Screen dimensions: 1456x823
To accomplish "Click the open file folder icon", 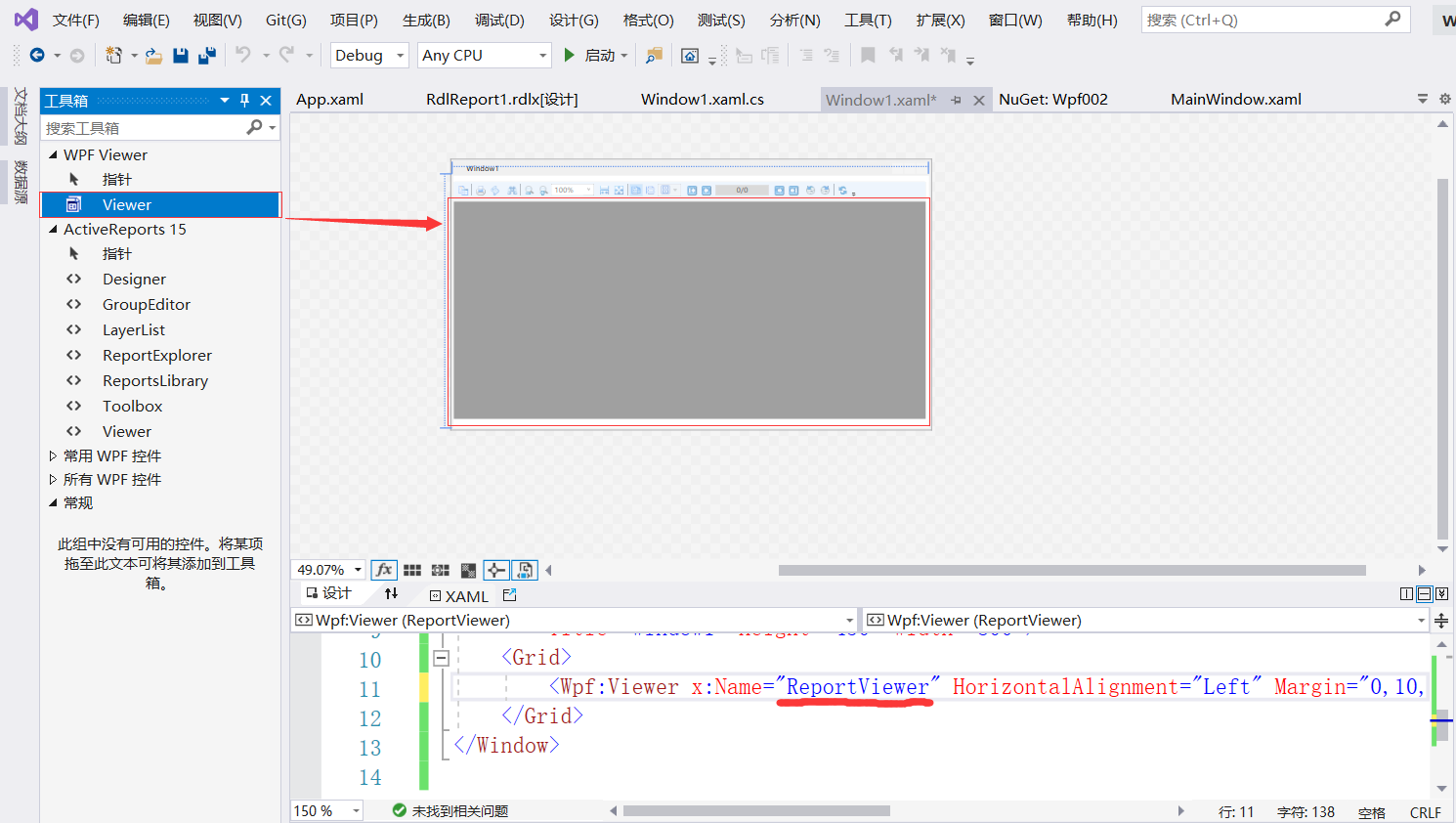I will [153, 56].
